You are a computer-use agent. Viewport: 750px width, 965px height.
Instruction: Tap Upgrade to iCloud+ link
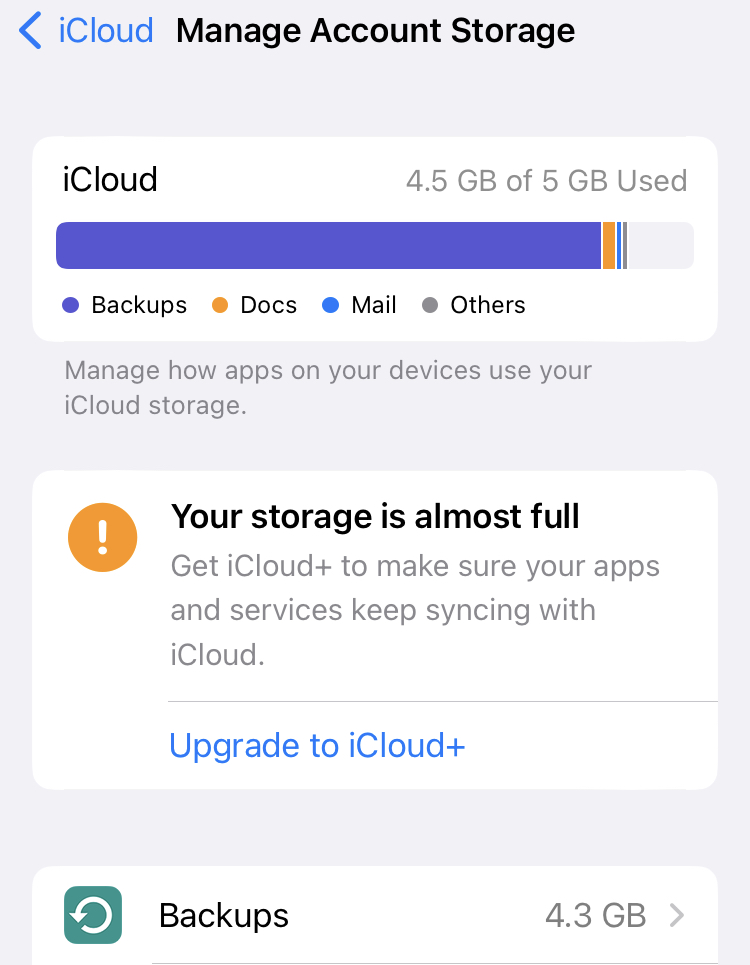tap(317, 745)
